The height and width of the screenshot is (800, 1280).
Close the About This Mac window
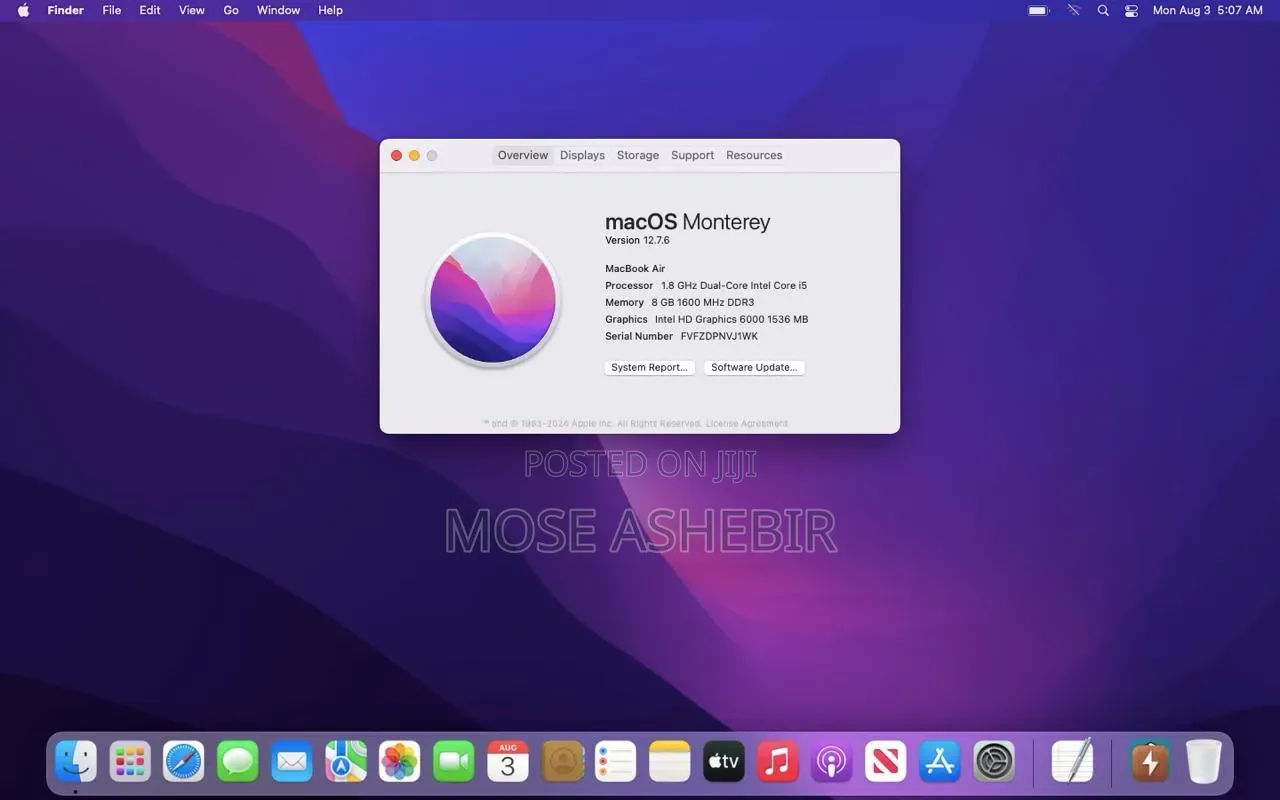pos(396,155)
